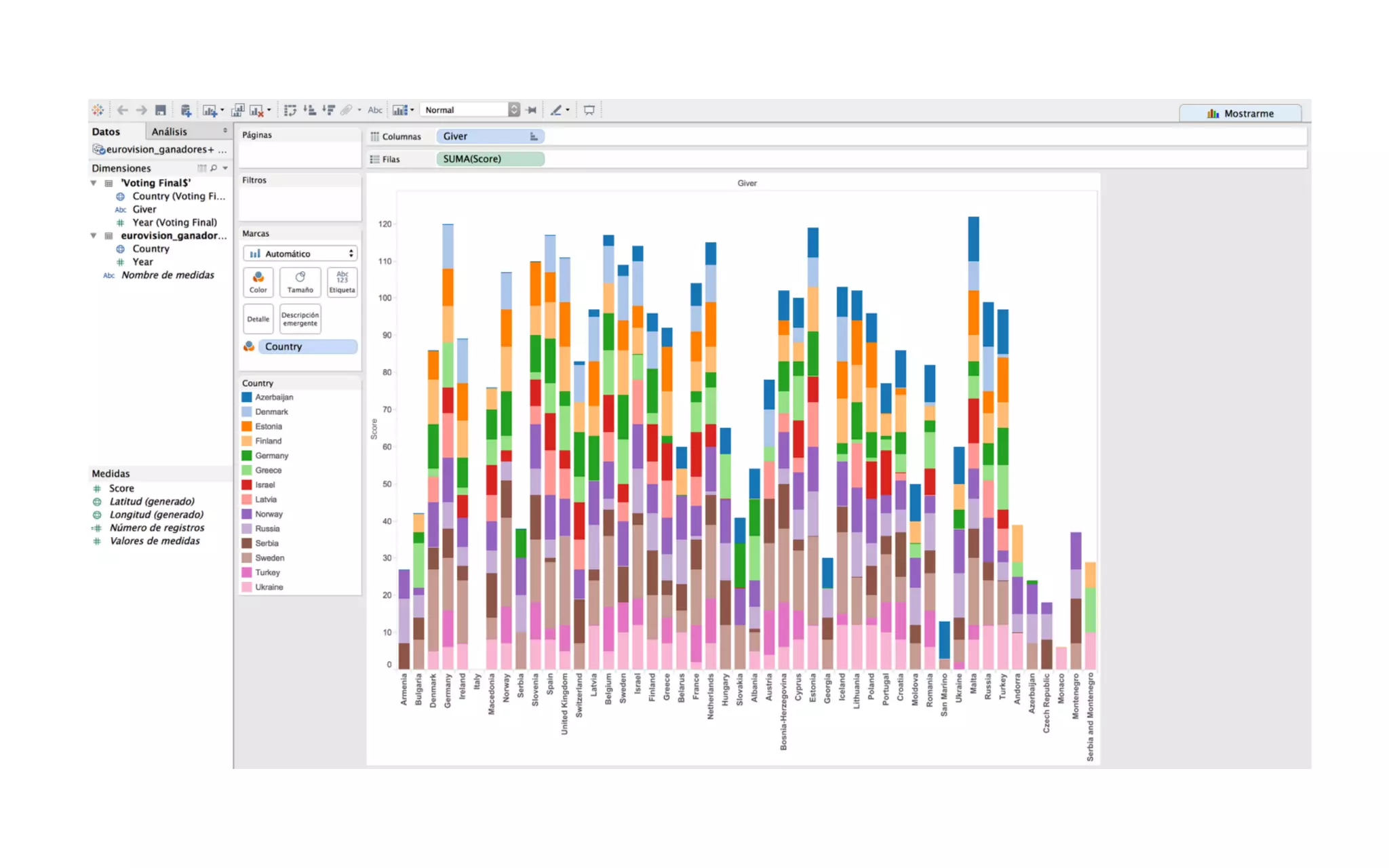Click the add new data source icon

186,110
